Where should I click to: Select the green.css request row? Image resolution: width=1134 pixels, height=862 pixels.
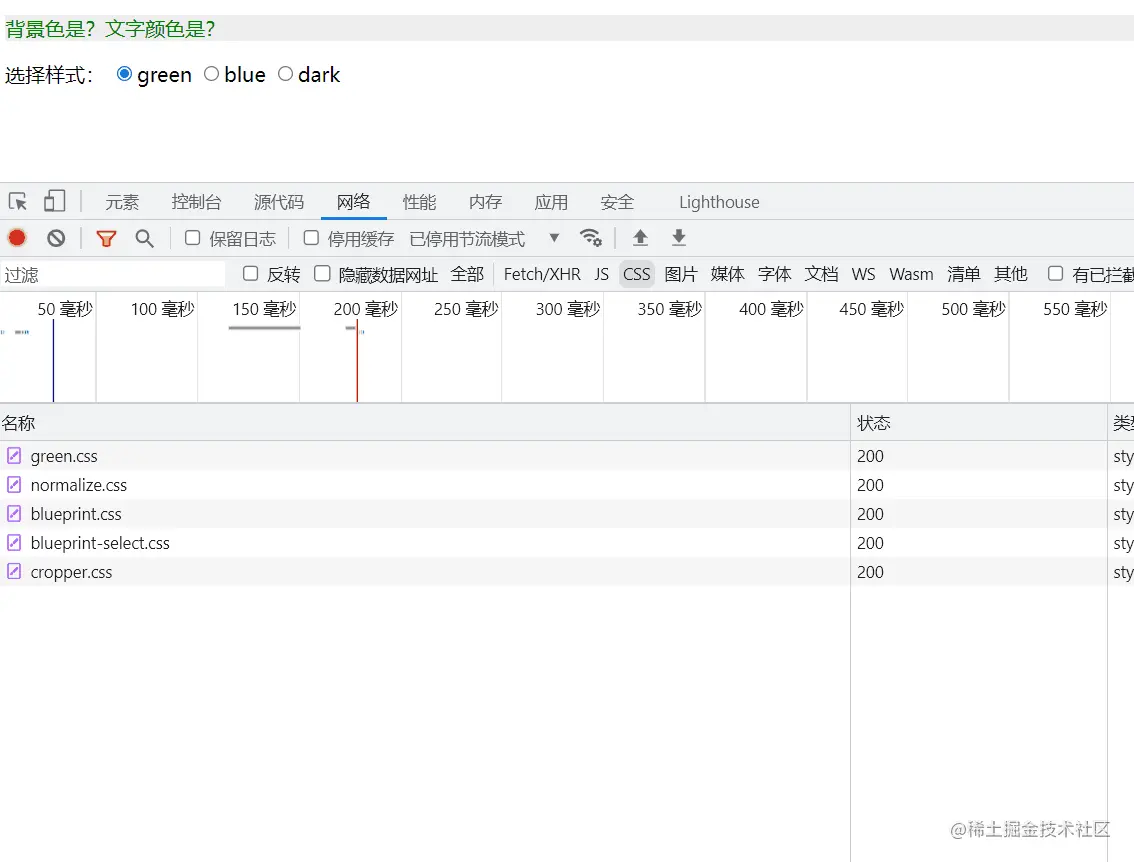567,456
